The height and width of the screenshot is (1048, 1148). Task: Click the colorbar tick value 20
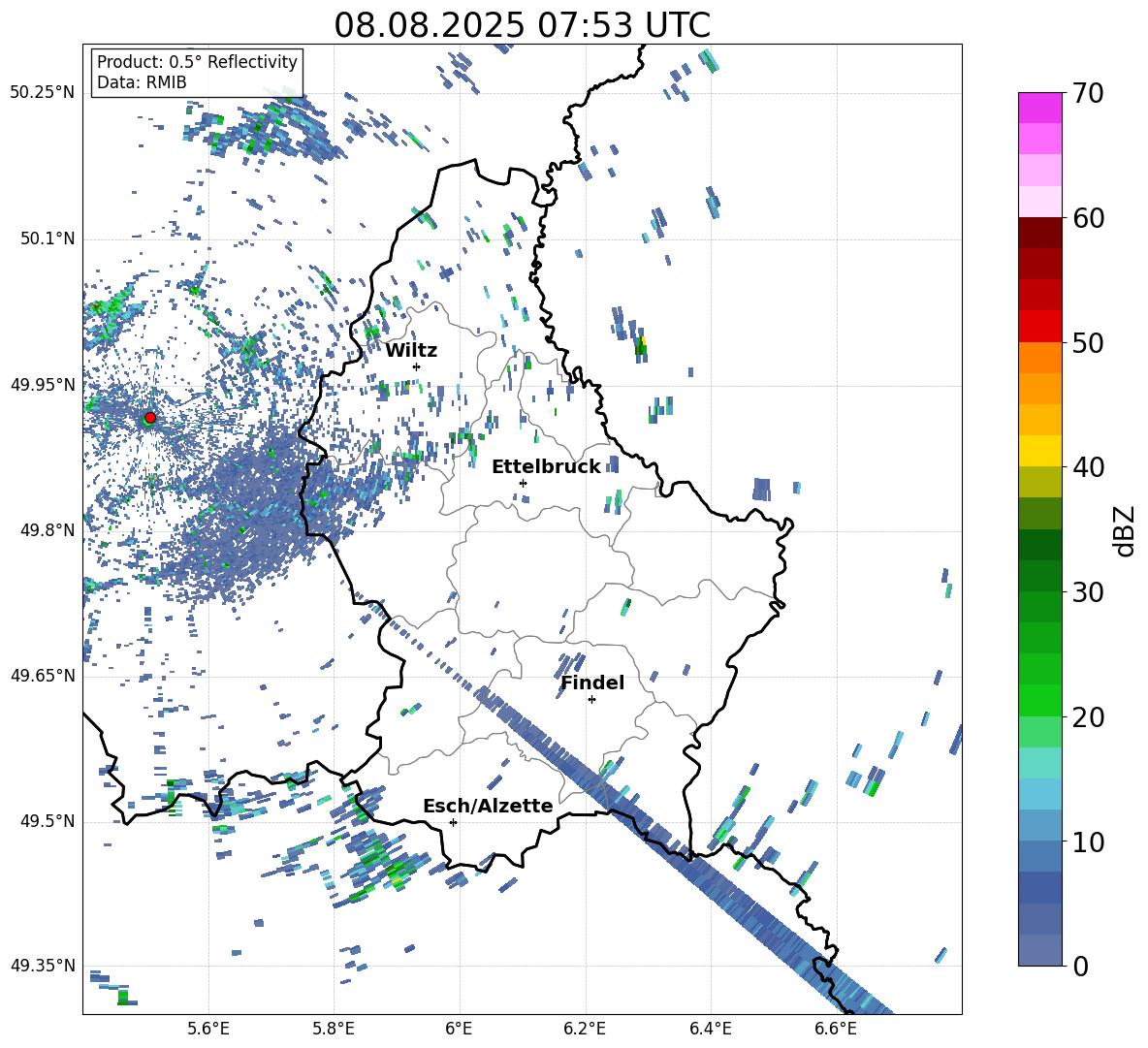coord(1088,716)
